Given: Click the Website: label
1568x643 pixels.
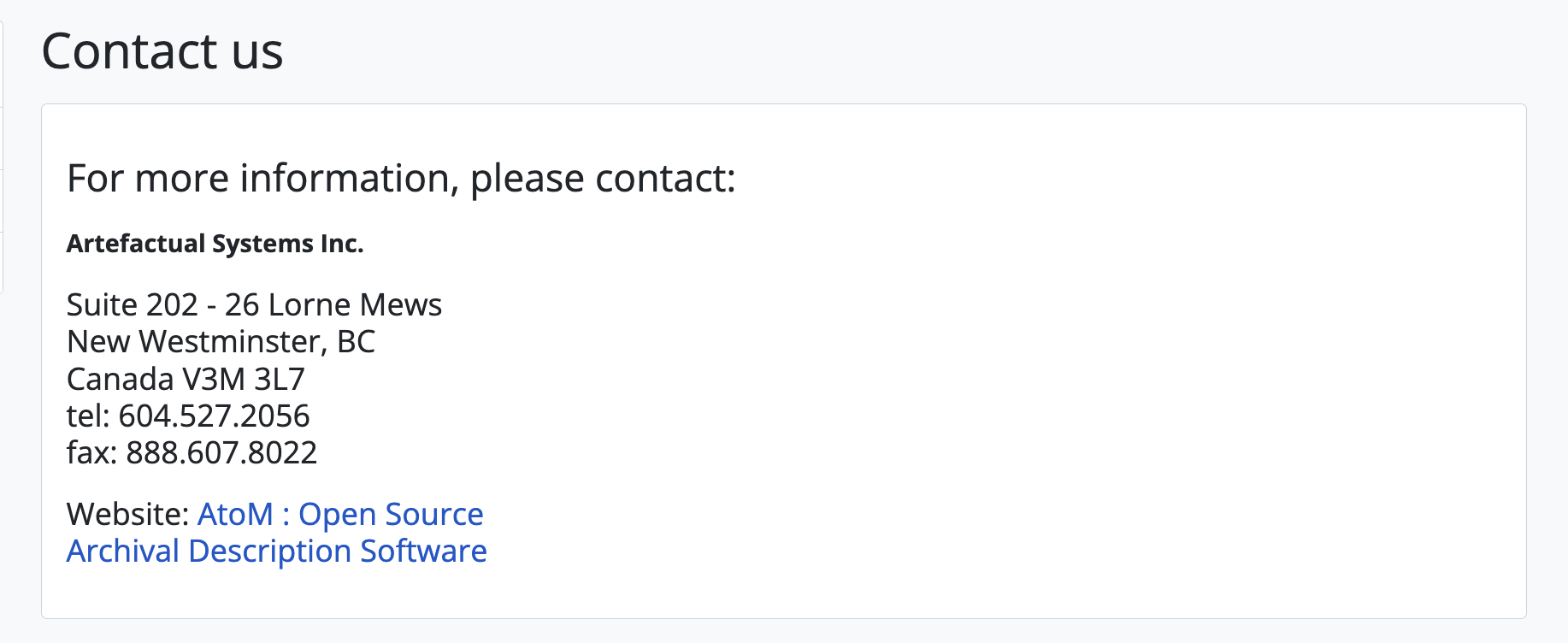Looking at the screenshot, I should tap(127, 515).
